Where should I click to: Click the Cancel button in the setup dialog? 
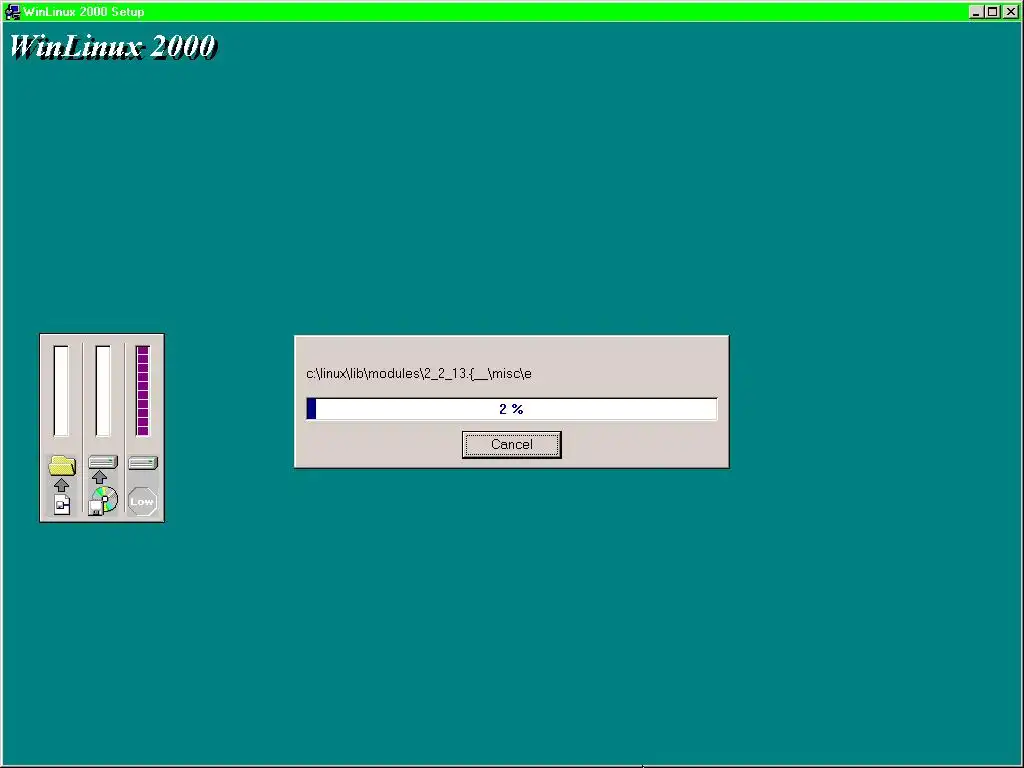pos(511,445)
